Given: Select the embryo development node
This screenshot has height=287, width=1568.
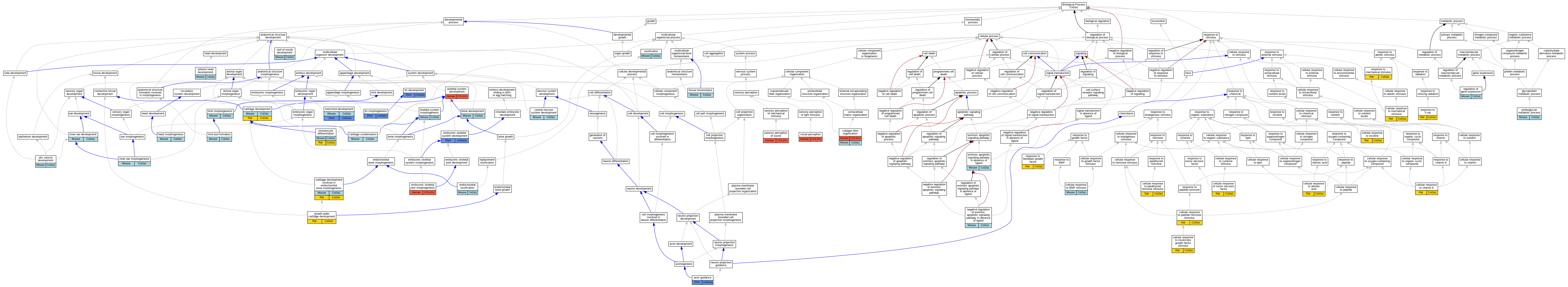Looking at the screenshot, I should (309, 73).
